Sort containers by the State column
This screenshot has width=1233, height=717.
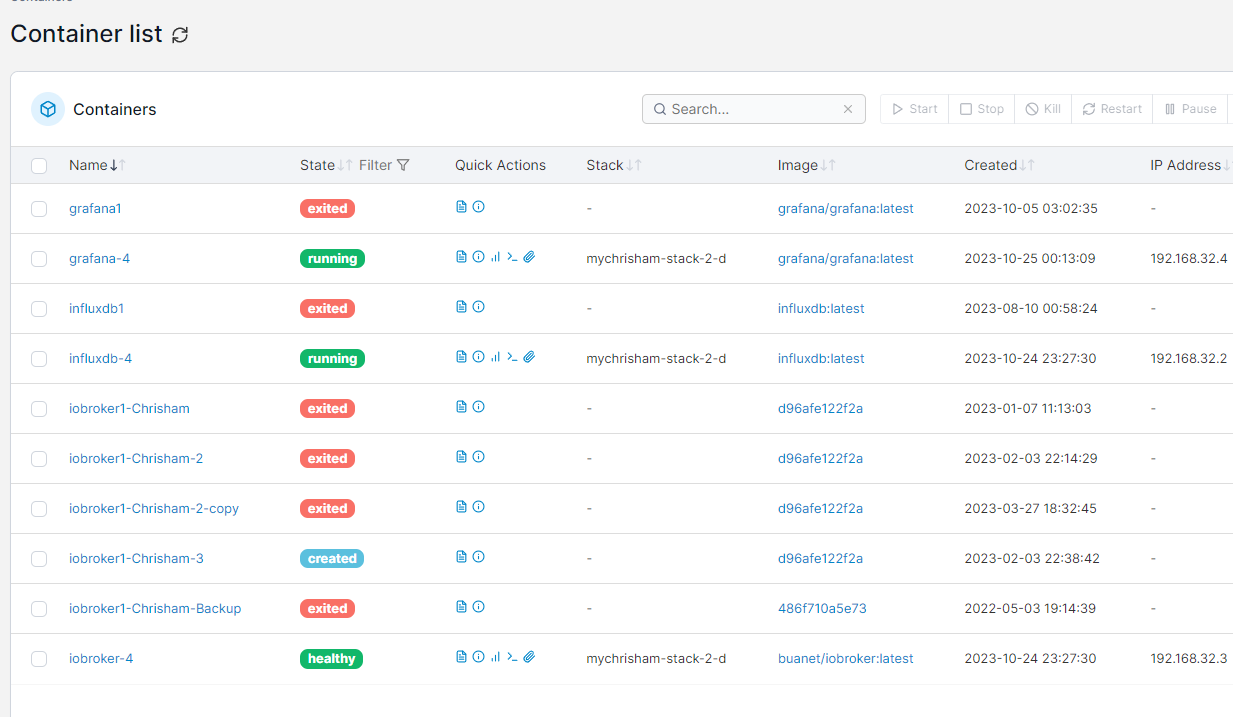tap(326, 165)
